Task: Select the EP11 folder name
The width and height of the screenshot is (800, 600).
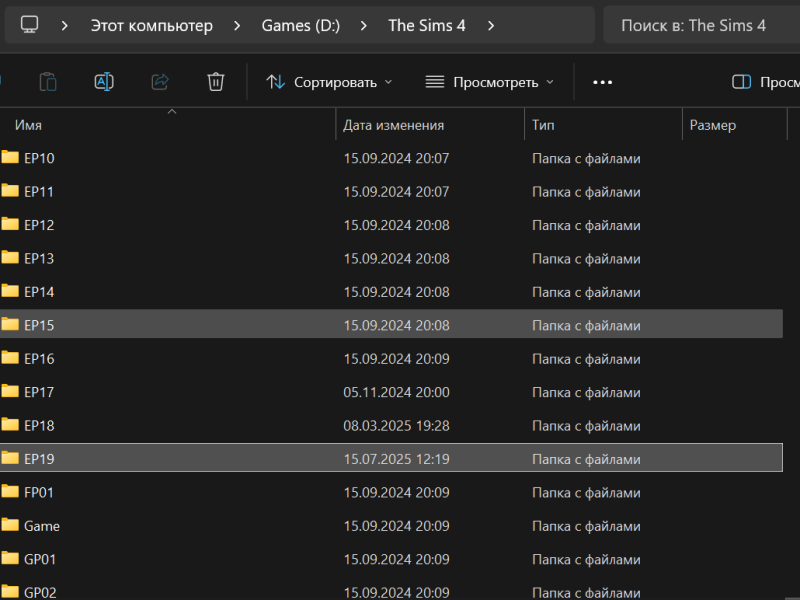Action: pyautogui.click(x=39, y=192)
